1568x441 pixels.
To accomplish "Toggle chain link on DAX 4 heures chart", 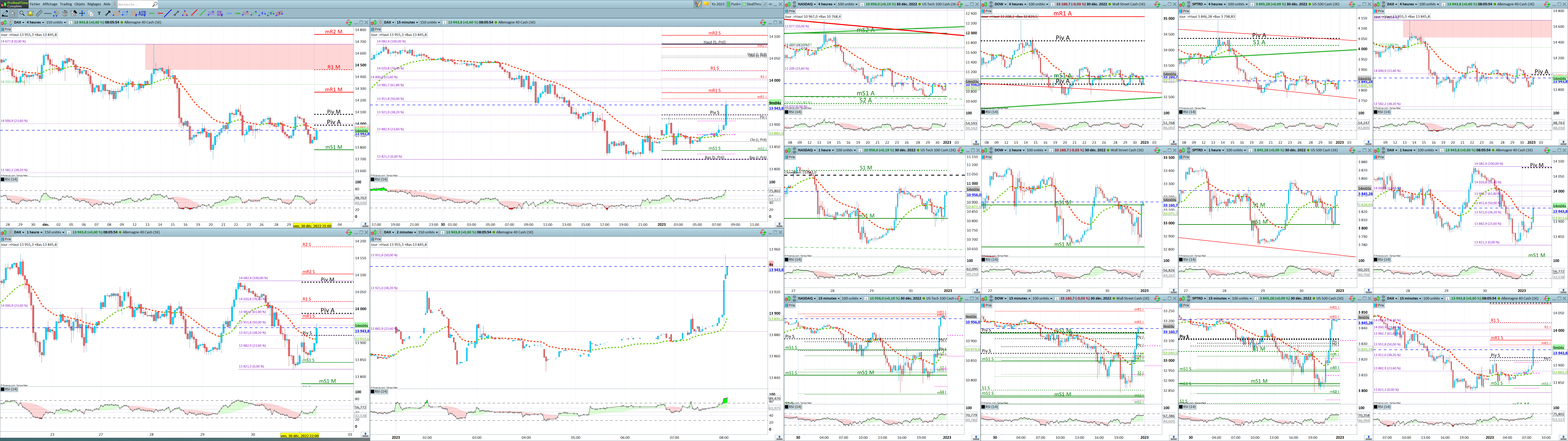I will coord(10,22).
